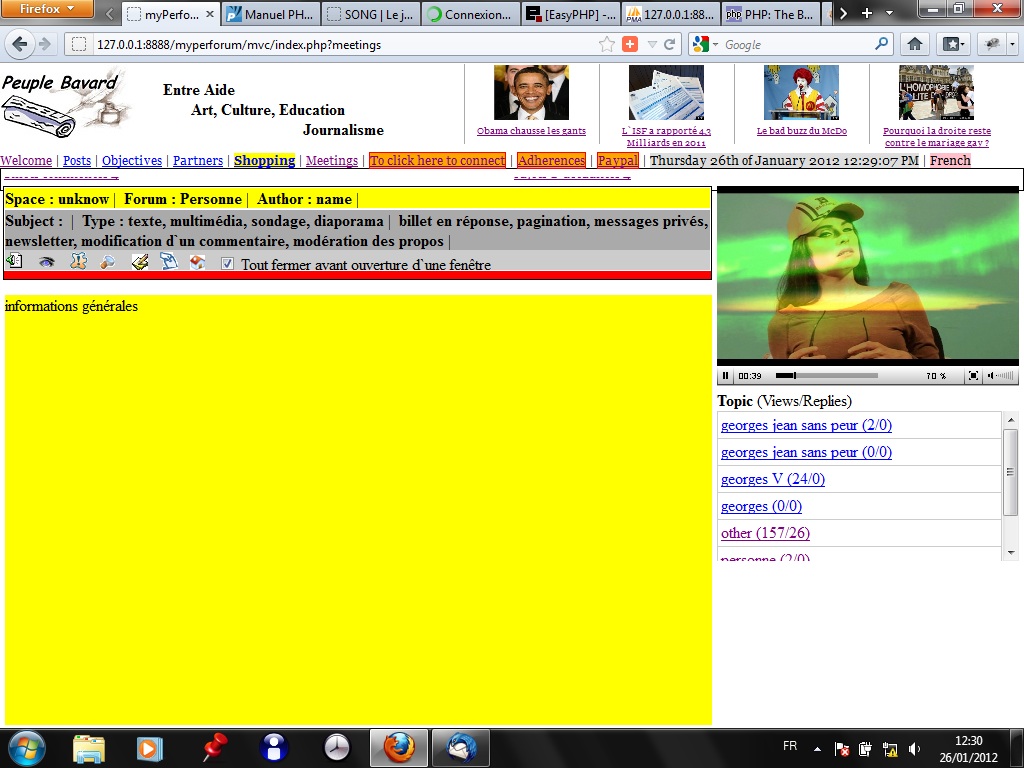Open the Posts link
The image size is (1024, 768).
tap(77, 160)
